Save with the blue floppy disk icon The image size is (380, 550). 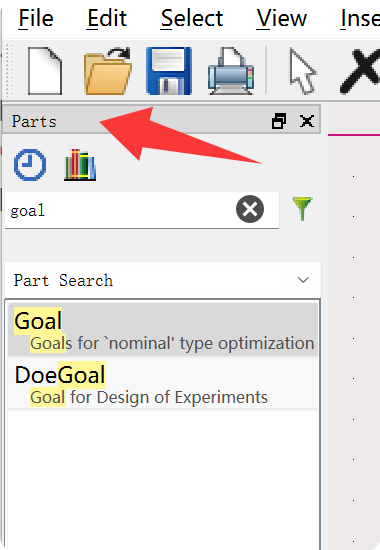(169, 71)
